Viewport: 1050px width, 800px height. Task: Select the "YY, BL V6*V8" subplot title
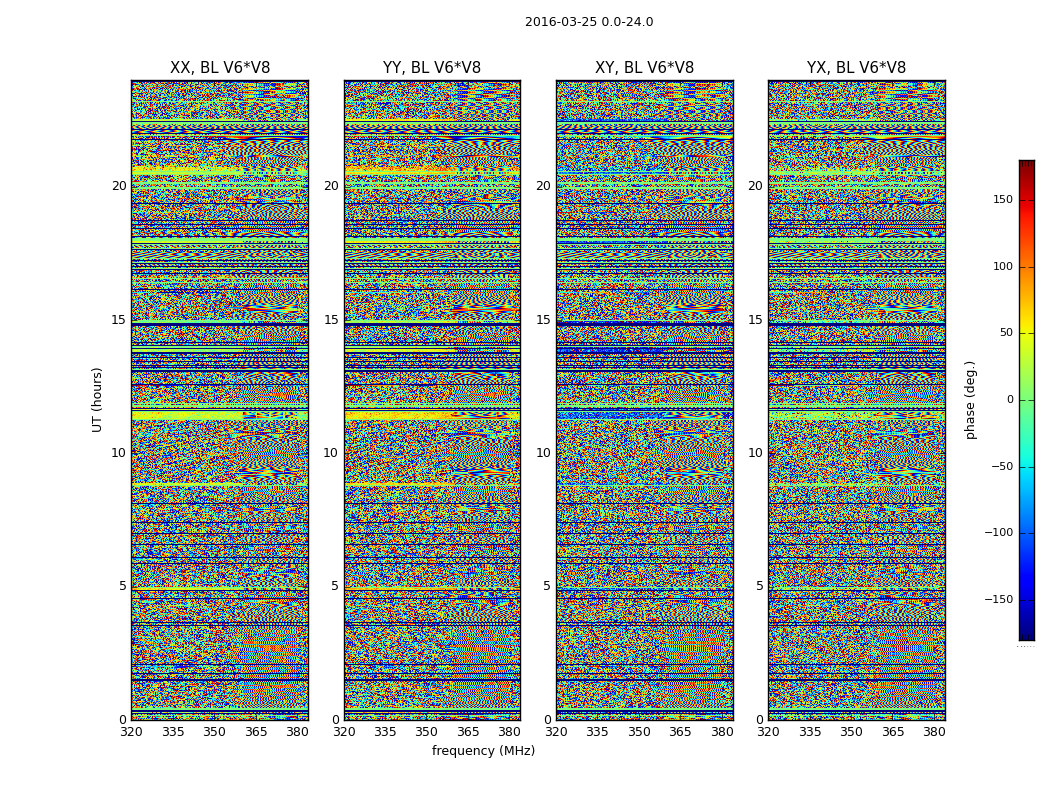pyautogui.click(x=432, y=68)
